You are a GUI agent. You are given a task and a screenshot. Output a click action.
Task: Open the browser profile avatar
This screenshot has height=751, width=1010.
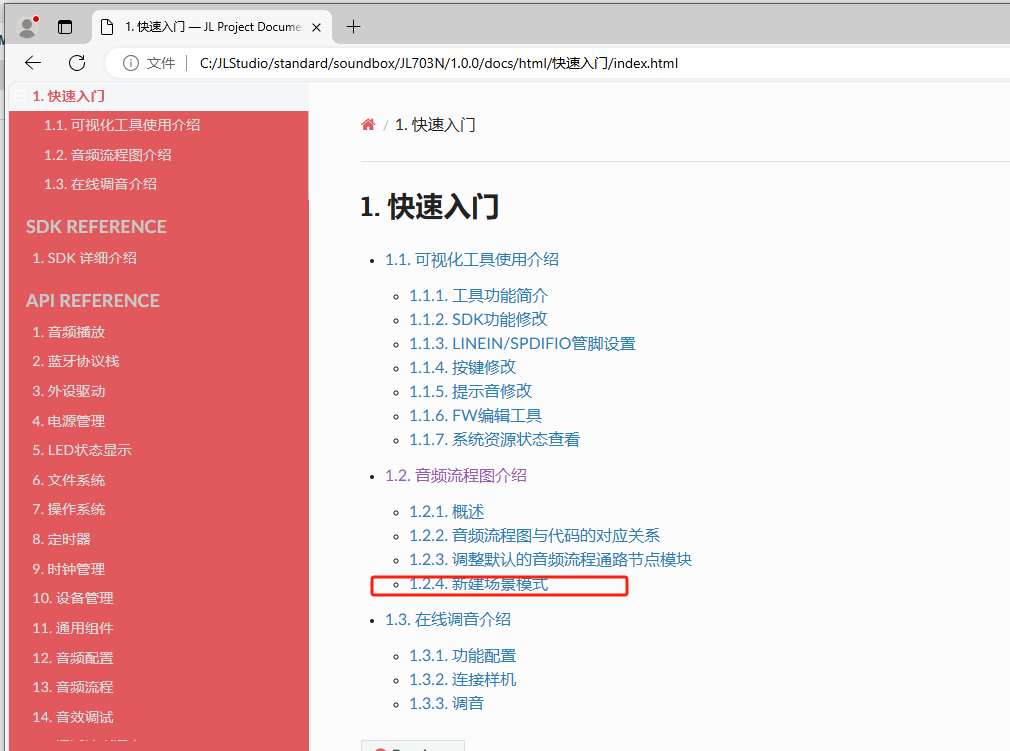[x=27, y=27]
